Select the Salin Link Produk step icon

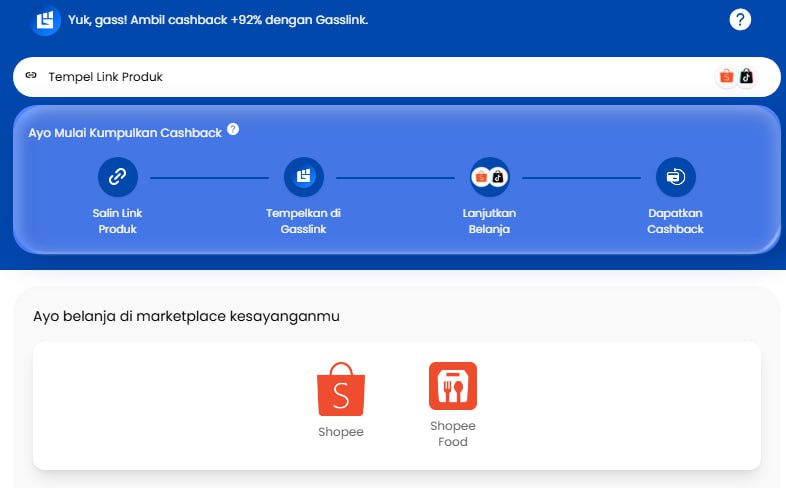click(x=117, y=177)
